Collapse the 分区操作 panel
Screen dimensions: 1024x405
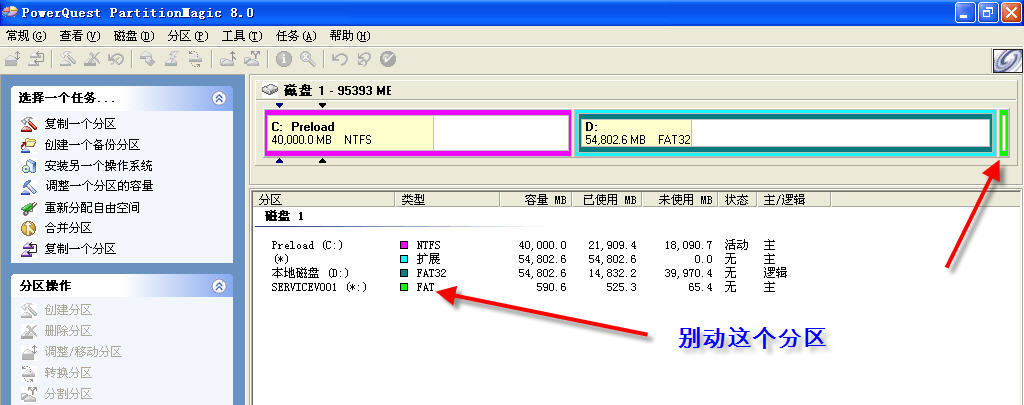pos(219,286)
